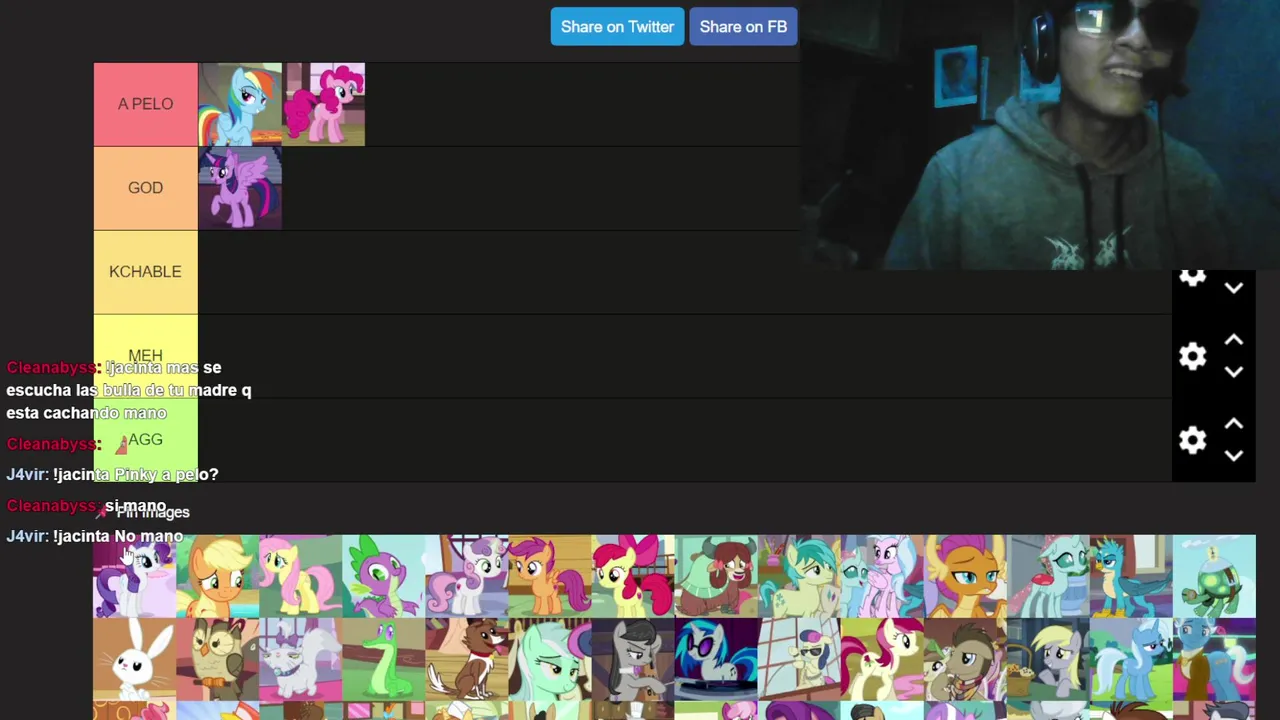This screenshot has height=720, width=1280.
Task: Pick the Rarity image from the pool
Action: click(134, 576)
